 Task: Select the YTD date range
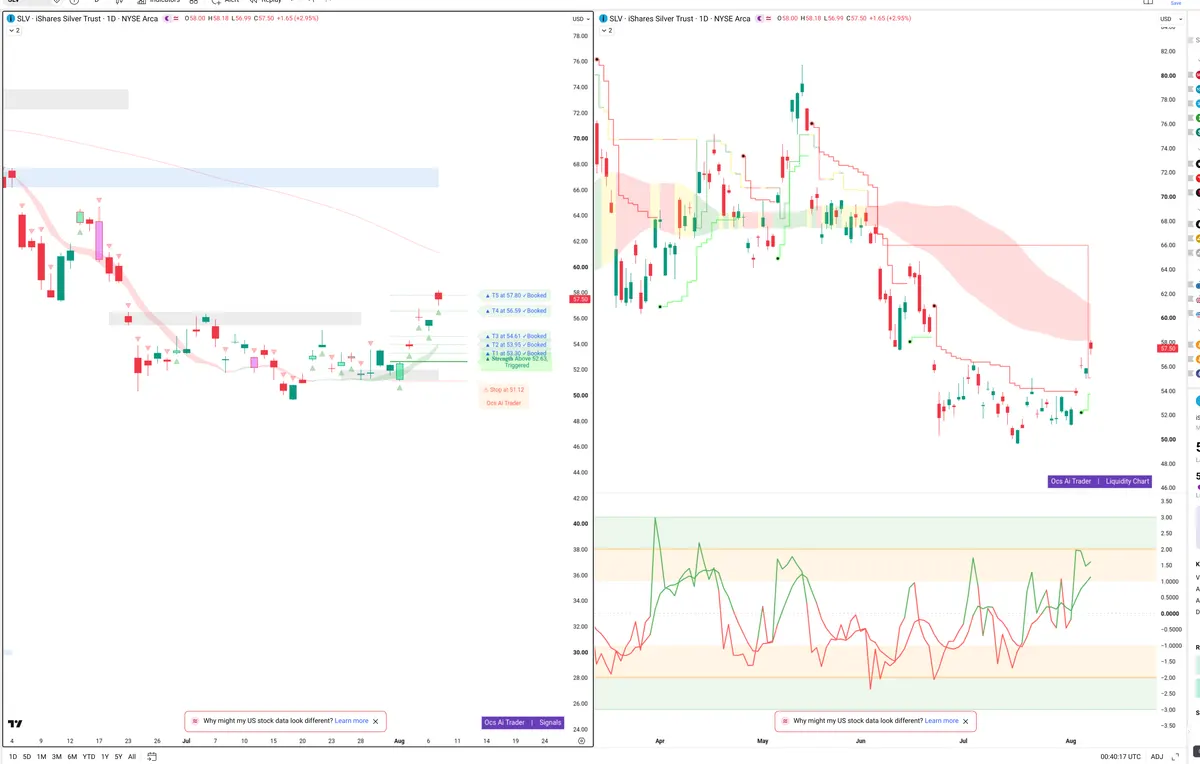pos(89,757)
